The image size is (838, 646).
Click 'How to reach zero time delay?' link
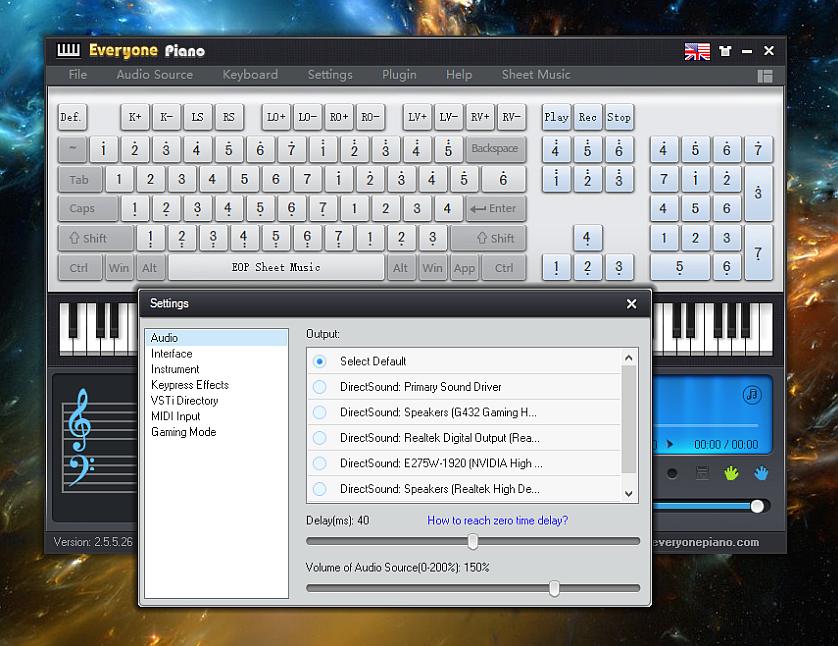[x=498, y=520]
